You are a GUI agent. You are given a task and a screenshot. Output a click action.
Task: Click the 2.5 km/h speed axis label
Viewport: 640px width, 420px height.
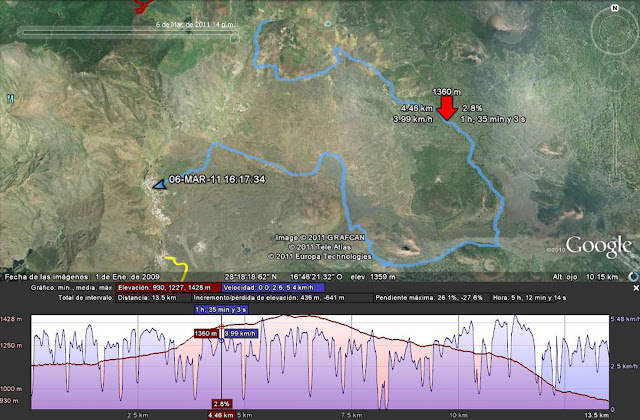(624, 366)
